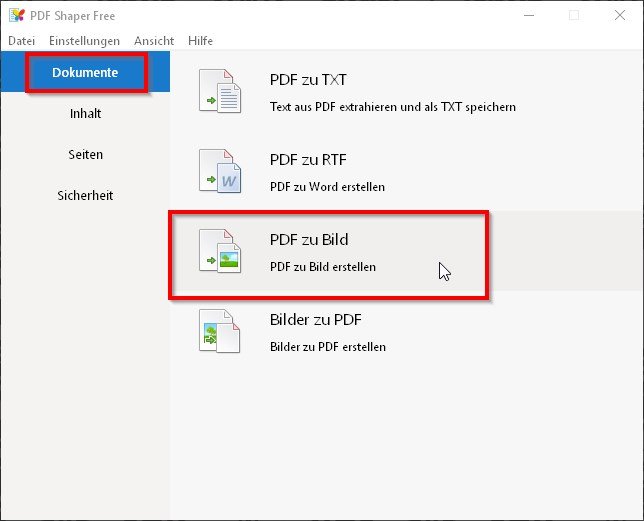The height and width of the screenshot is (521, 644).
Task: Go to the Sicherheit section
Action: tap(85, 196)
